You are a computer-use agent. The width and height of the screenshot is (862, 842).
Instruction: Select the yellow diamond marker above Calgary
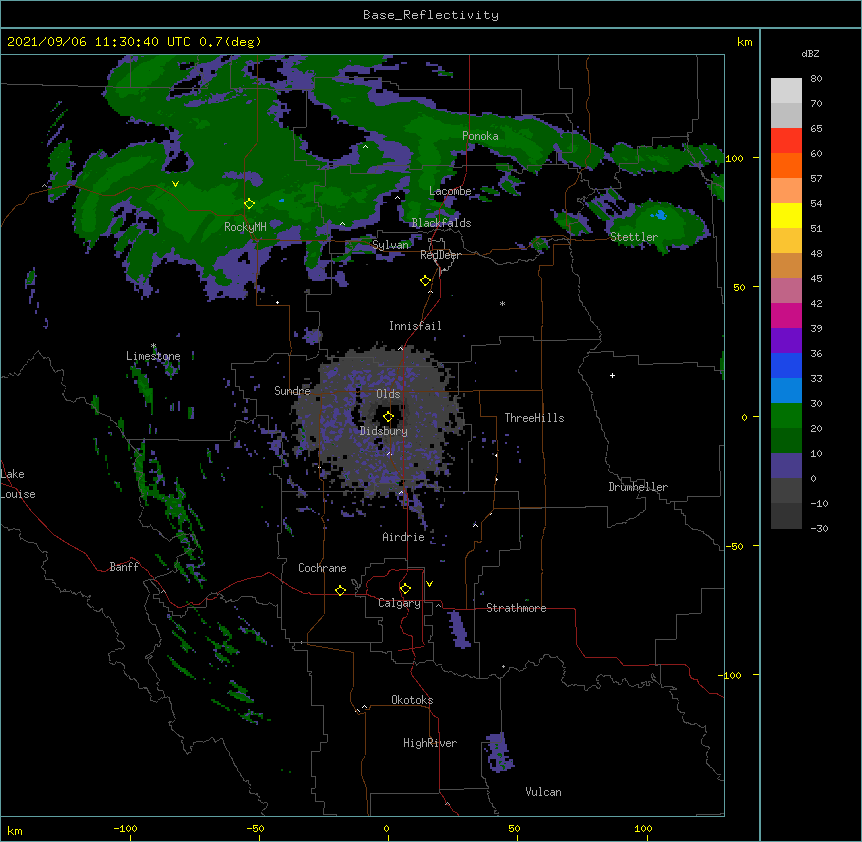coord(405,589)
